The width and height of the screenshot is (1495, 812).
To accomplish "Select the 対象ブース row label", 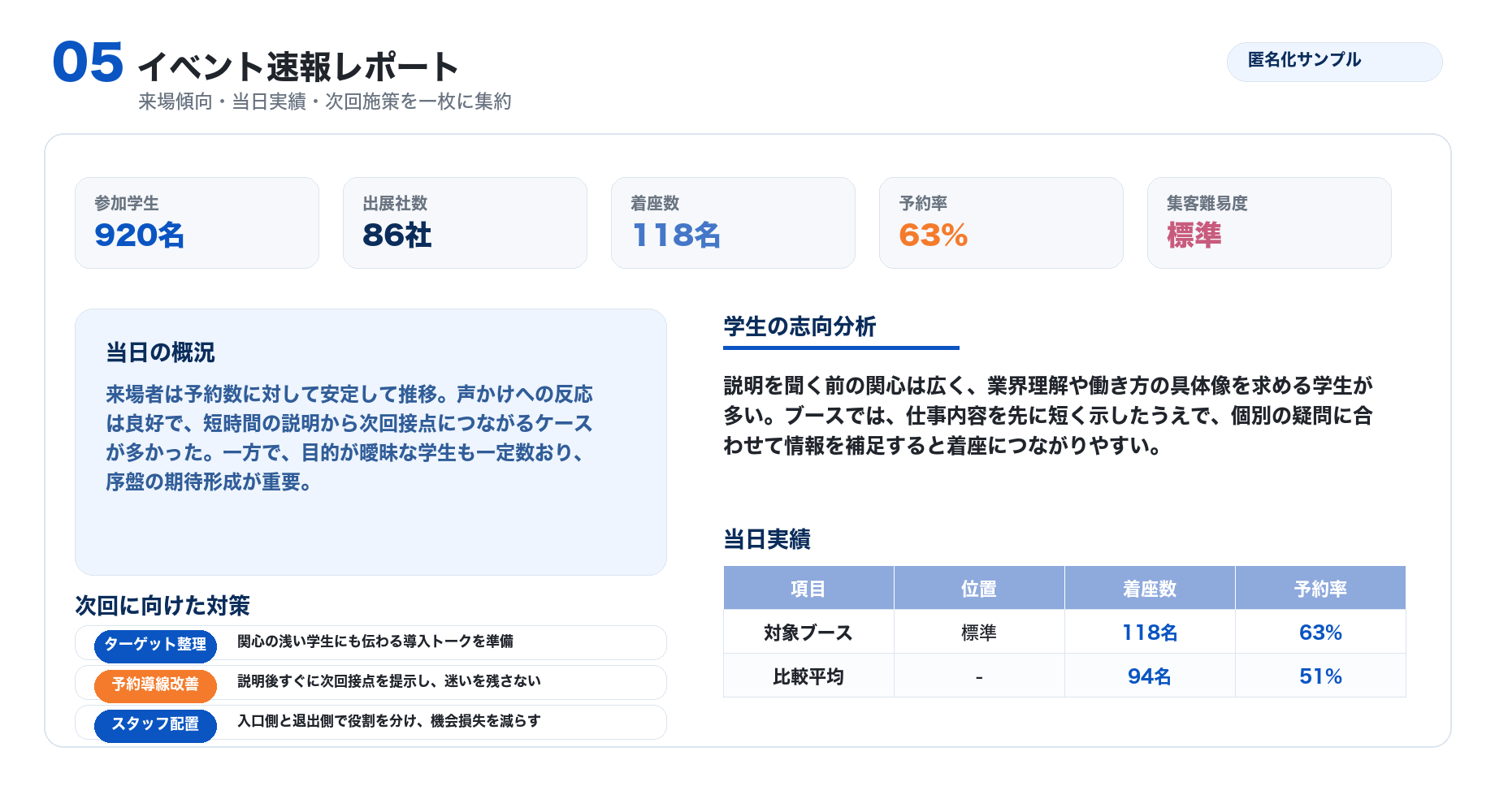I will point(808,632).
